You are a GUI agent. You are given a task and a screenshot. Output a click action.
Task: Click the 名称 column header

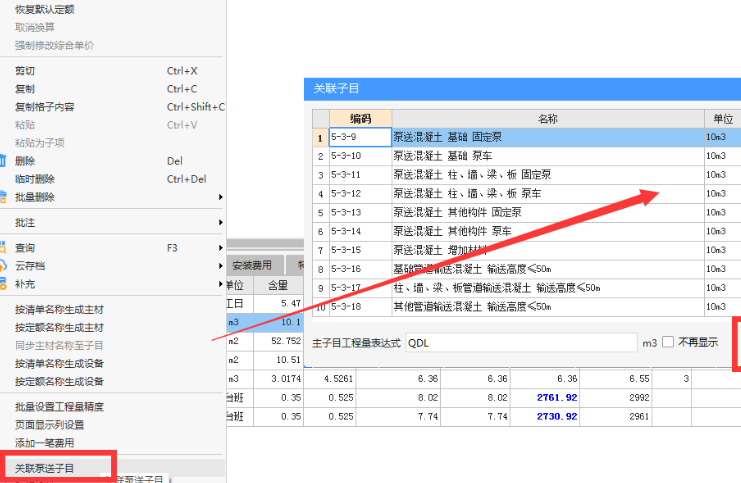click(548, 119)
